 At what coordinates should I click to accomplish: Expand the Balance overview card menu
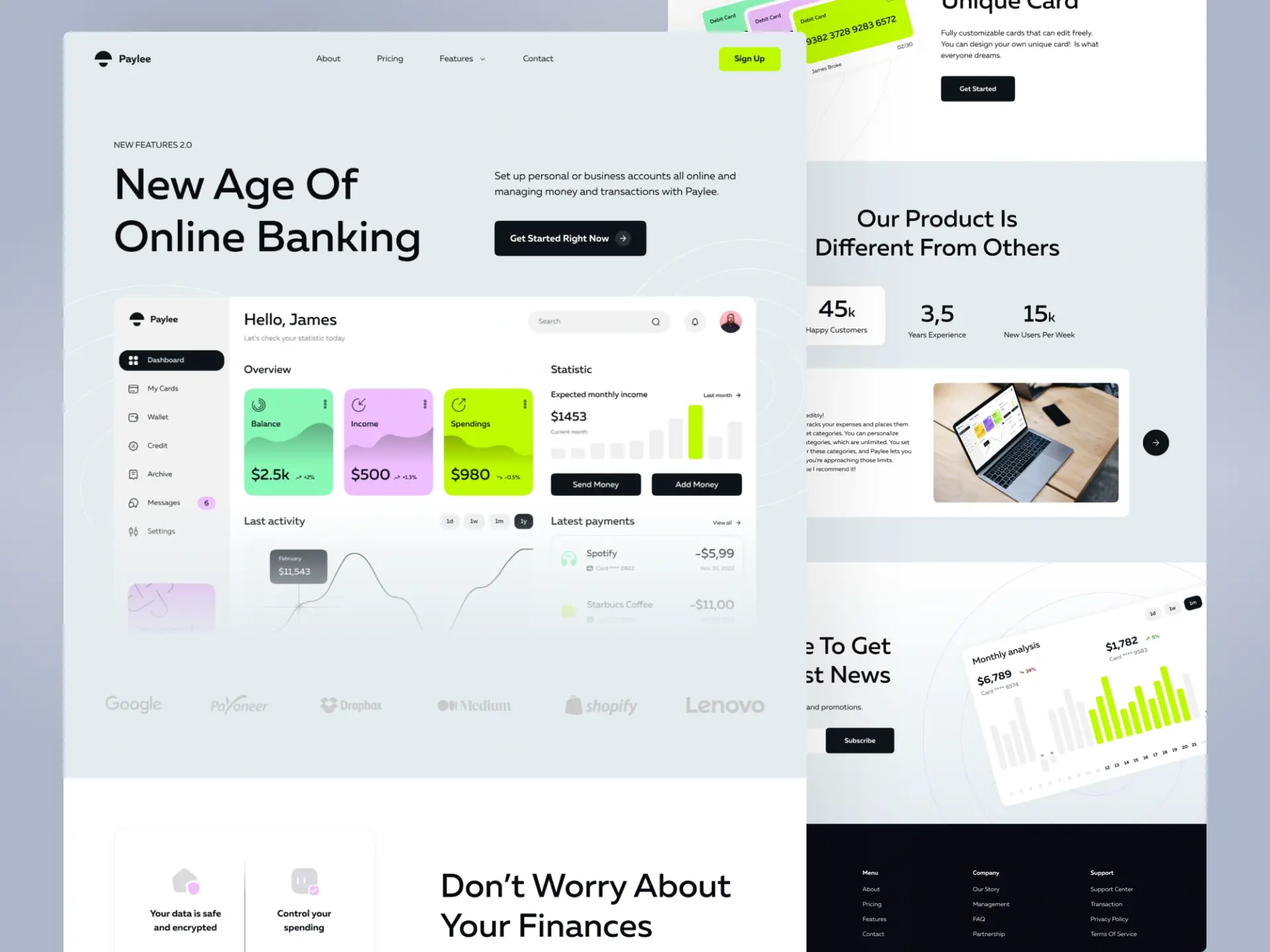tap(324, 403)
